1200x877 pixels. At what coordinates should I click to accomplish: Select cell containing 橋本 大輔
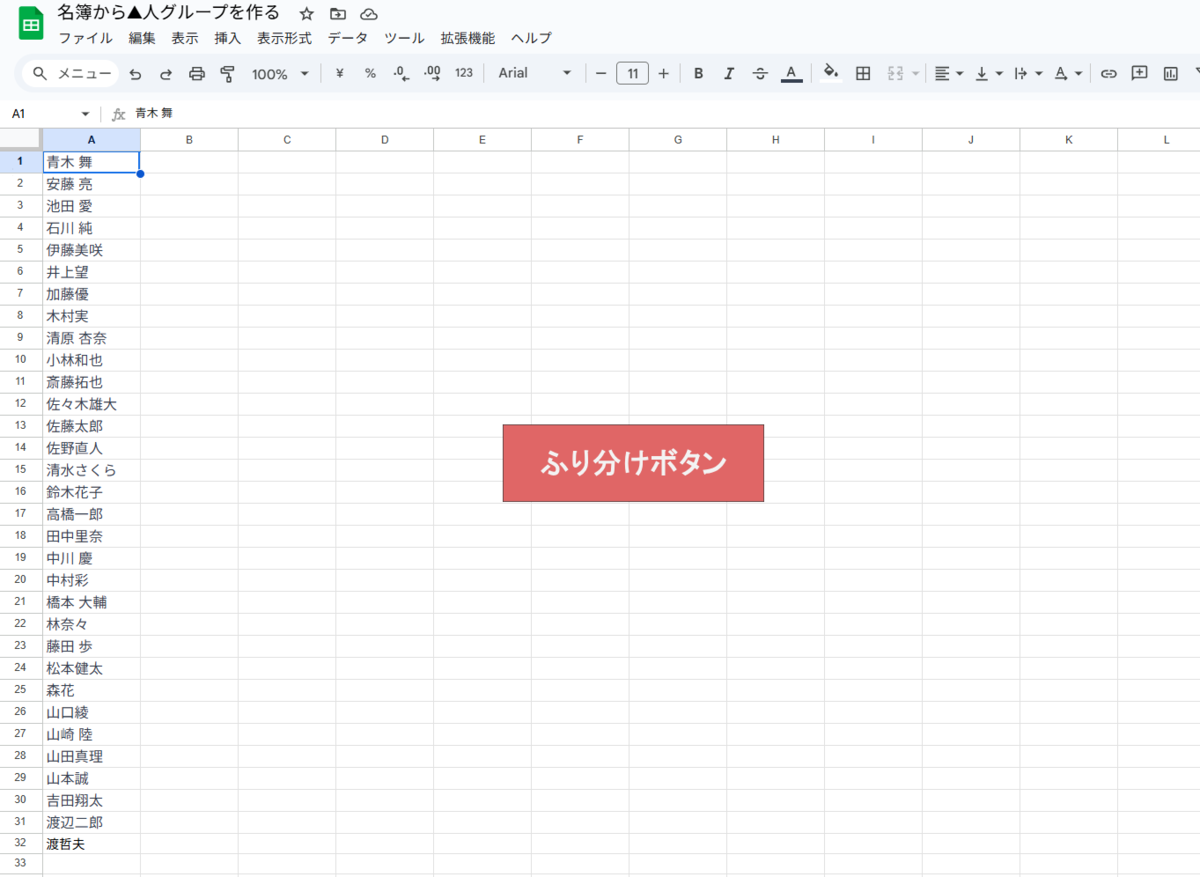pos(91,602)
